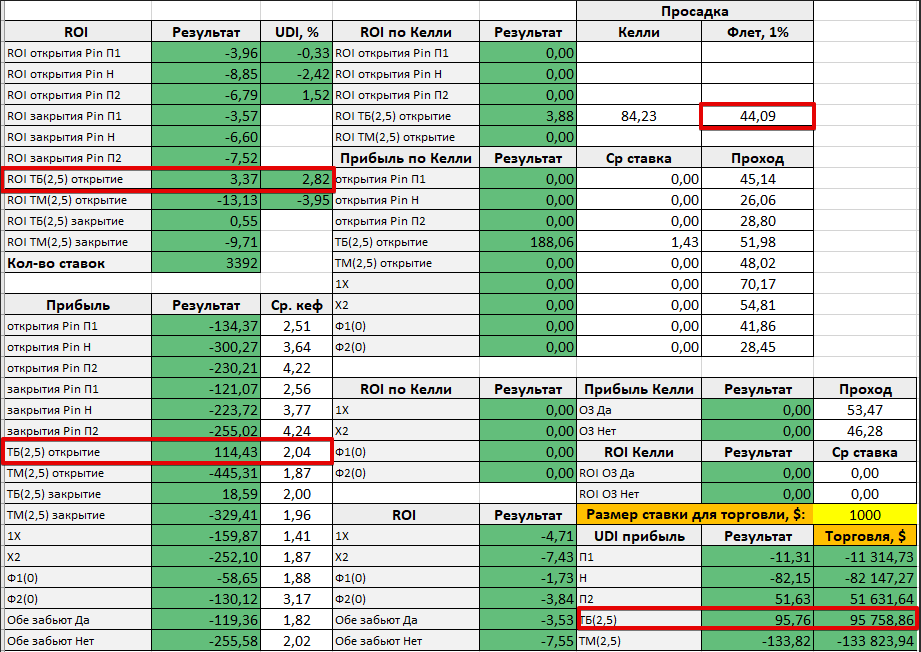Click the profit cell -300,27
The width and height of the screenshot is (921, 652).
coord(206,347)
